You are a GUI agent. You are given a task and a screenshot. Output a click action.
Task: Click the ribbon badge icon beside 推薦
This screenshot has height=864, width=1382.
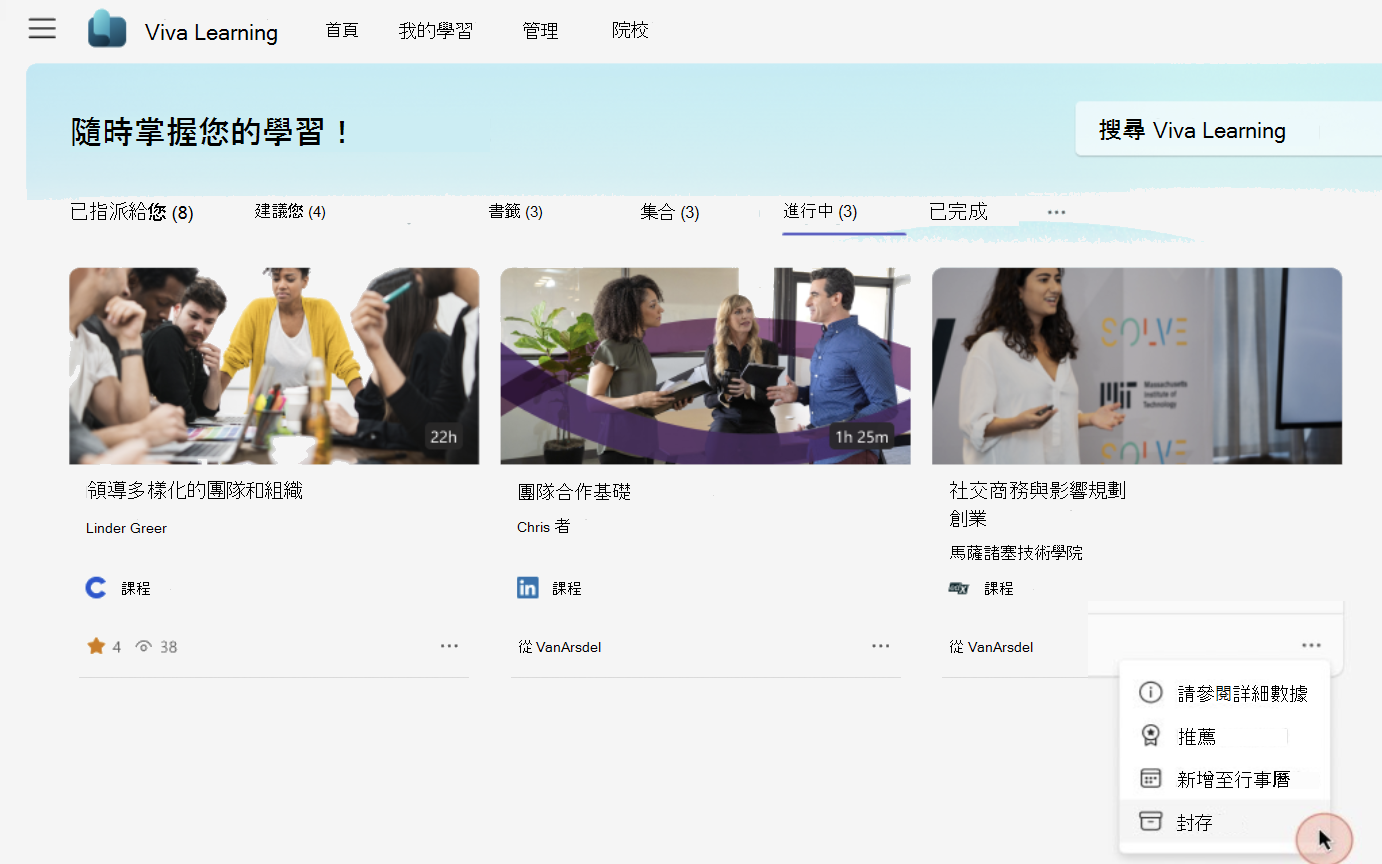point(1151,736)
